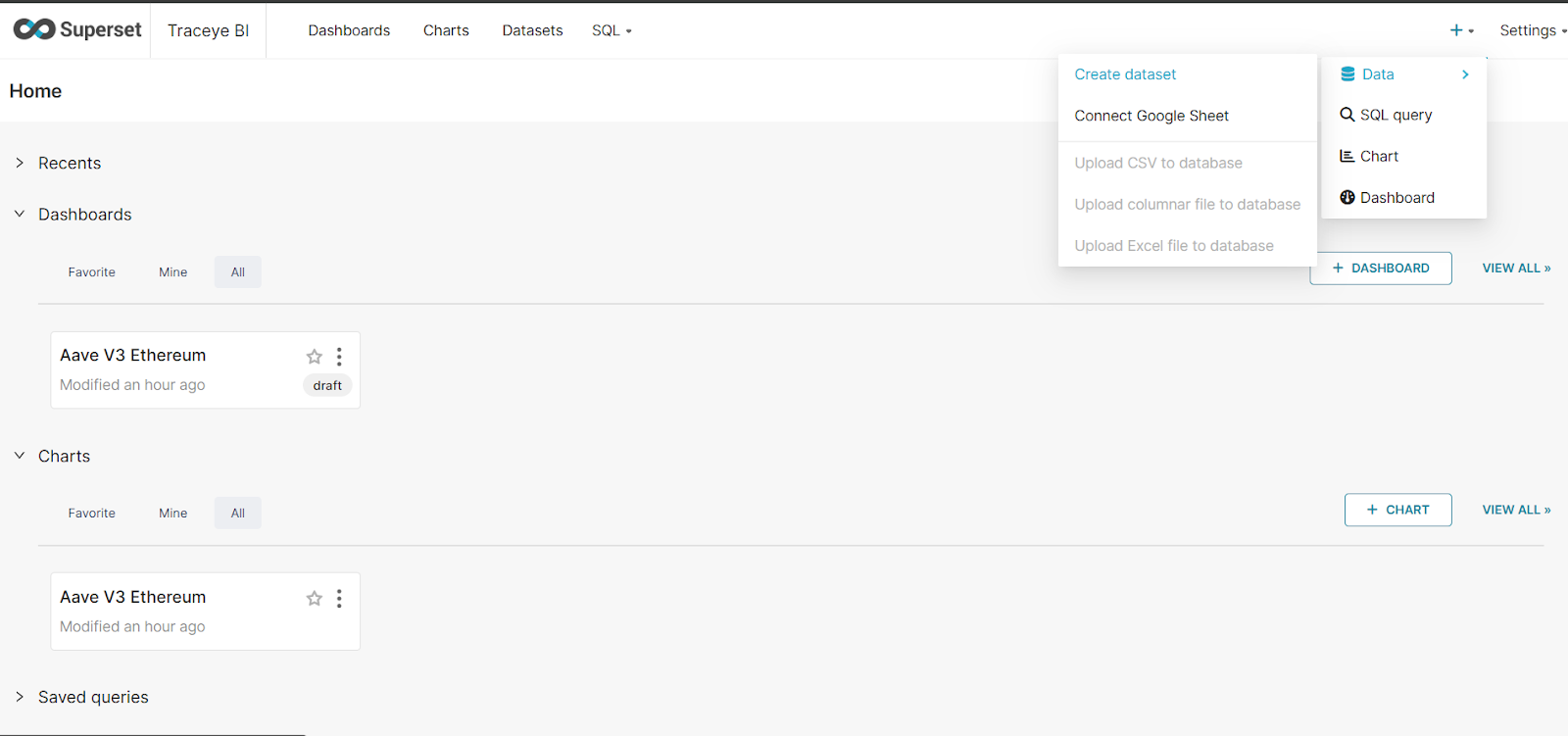Collapse the Charts section
The width and height of the screenshot is (1568, 736).
20,456
